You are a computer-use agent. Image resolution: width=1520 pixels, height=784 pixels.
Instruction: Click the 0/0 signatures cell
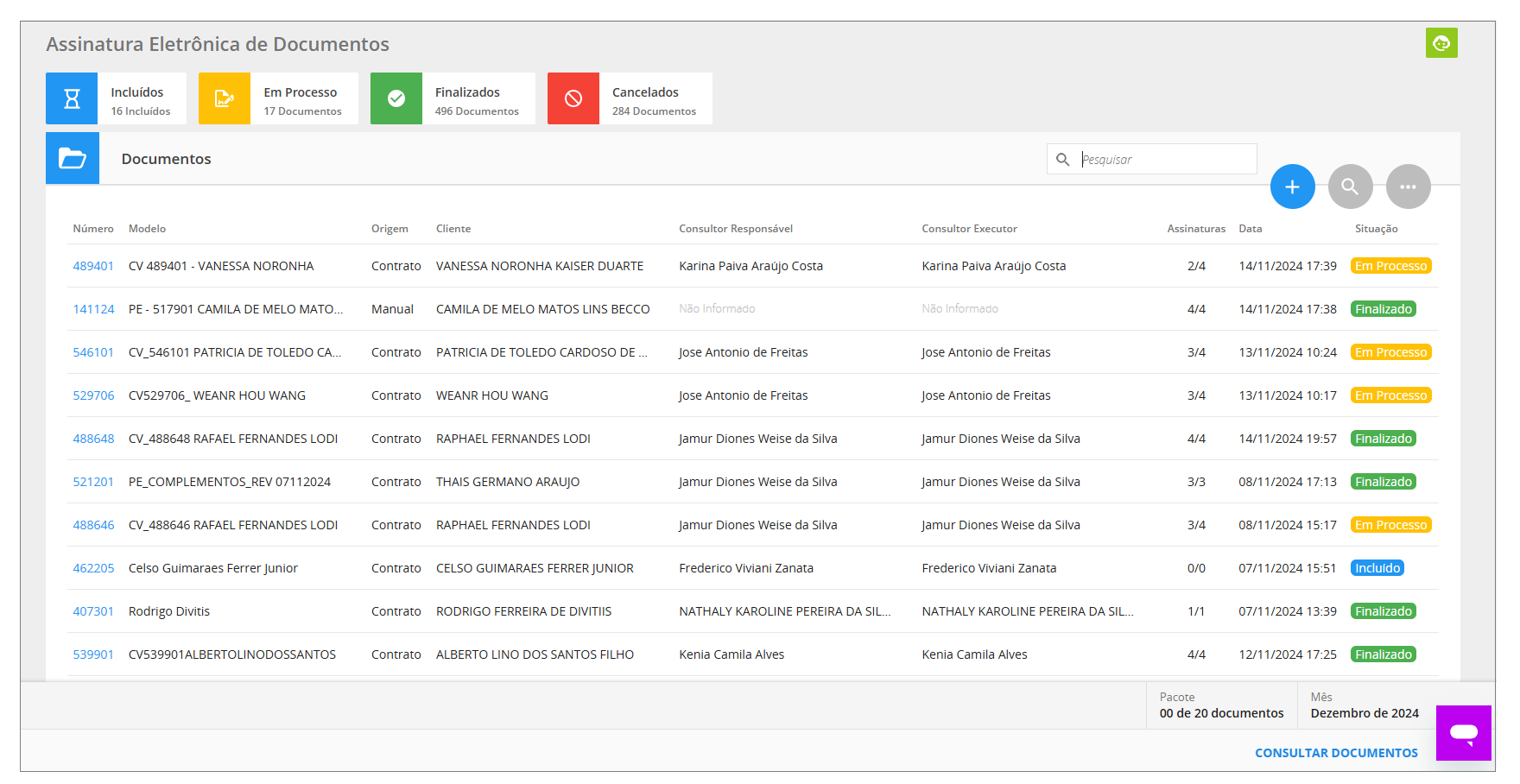click(1196, 568)
